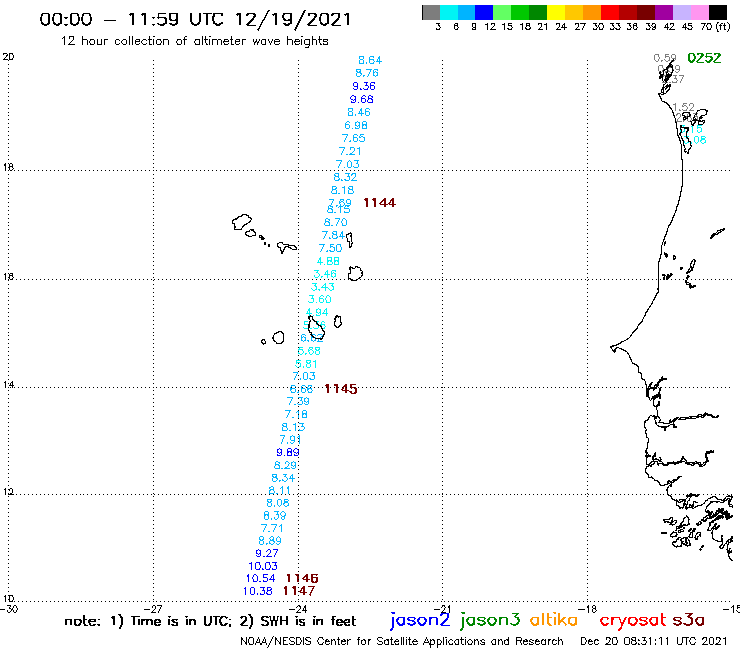Select the lavender swatch in the legend

tap(682, 12)
